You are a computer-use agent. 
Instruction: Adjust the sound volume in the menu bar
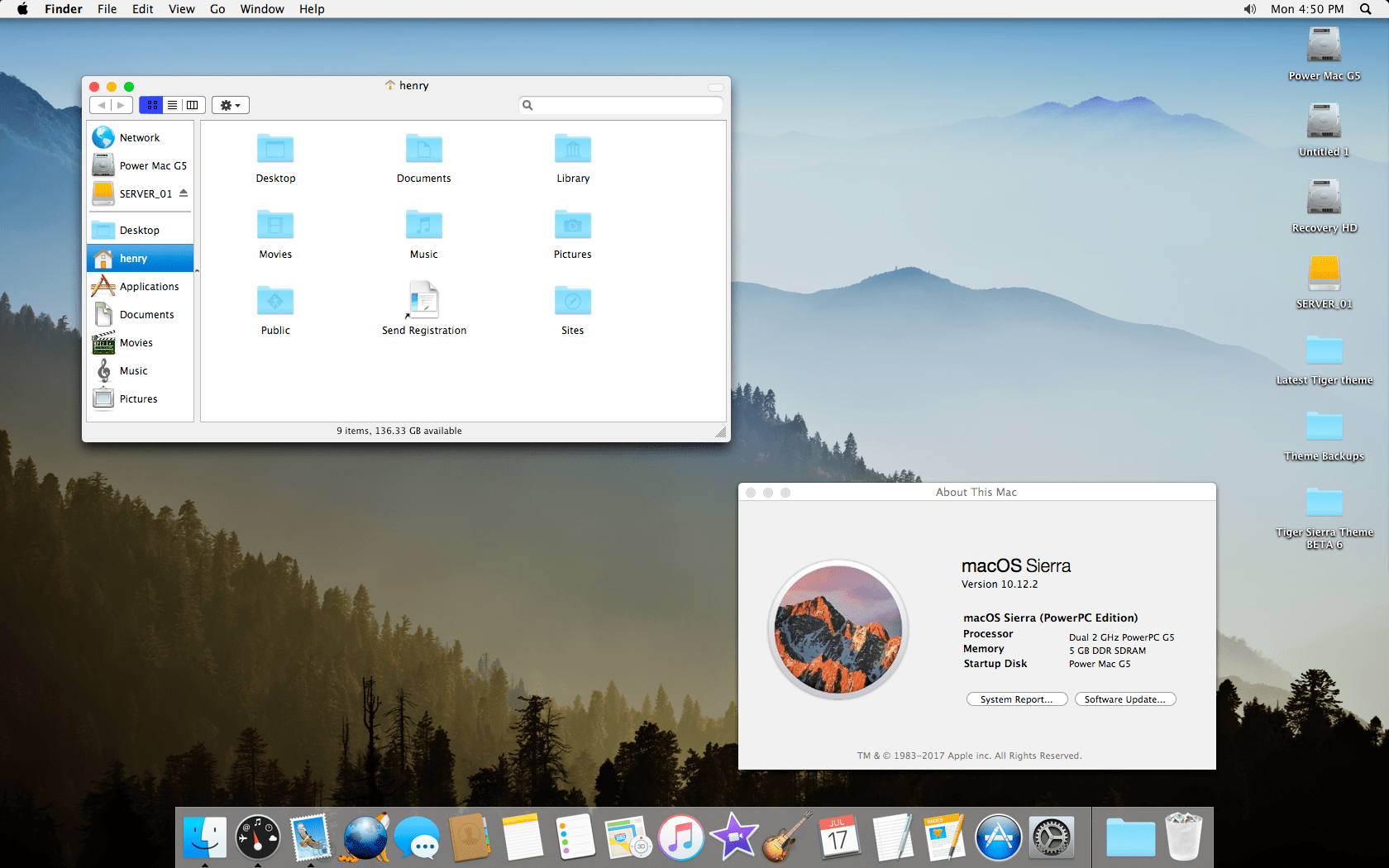click(1249, 9)
